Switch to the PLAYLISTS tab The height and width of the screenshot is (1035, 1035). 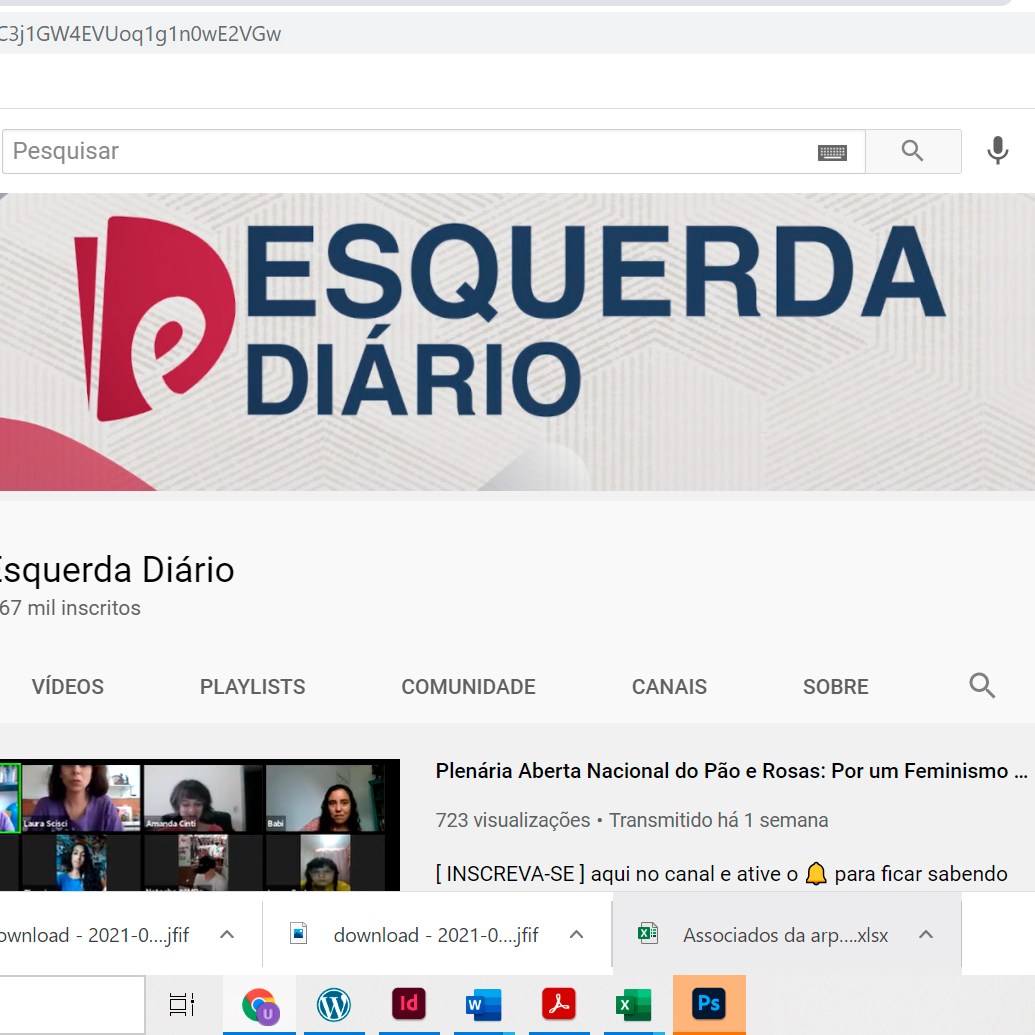pos(252,687)
